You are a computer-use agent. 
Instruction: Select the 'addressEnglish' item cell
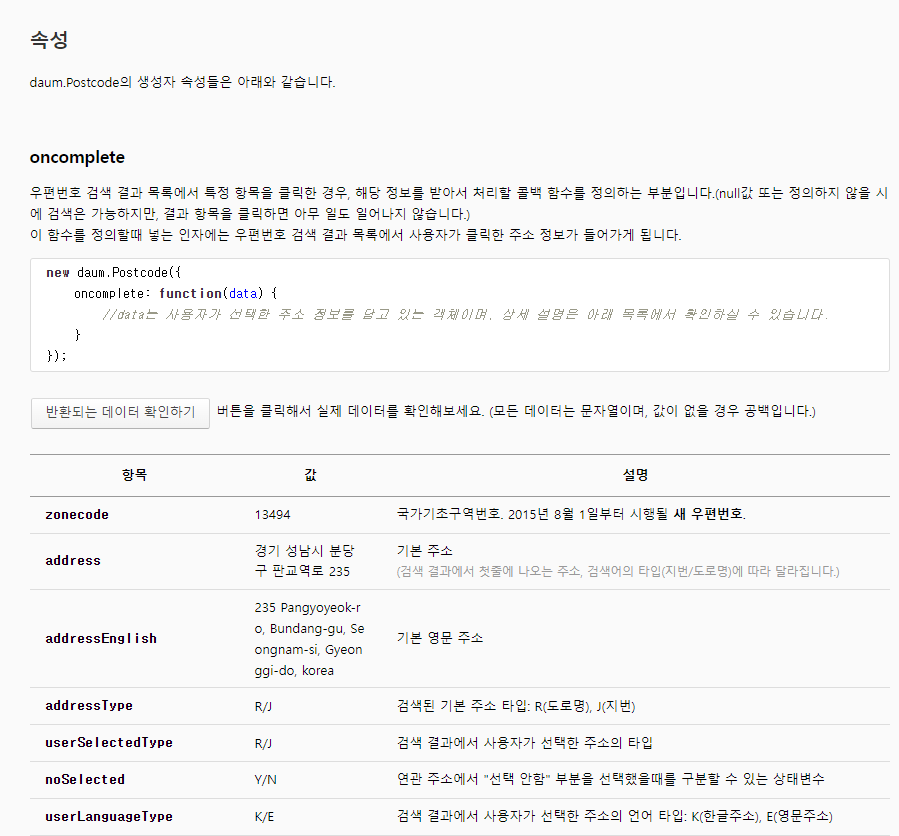pos(101,639)
